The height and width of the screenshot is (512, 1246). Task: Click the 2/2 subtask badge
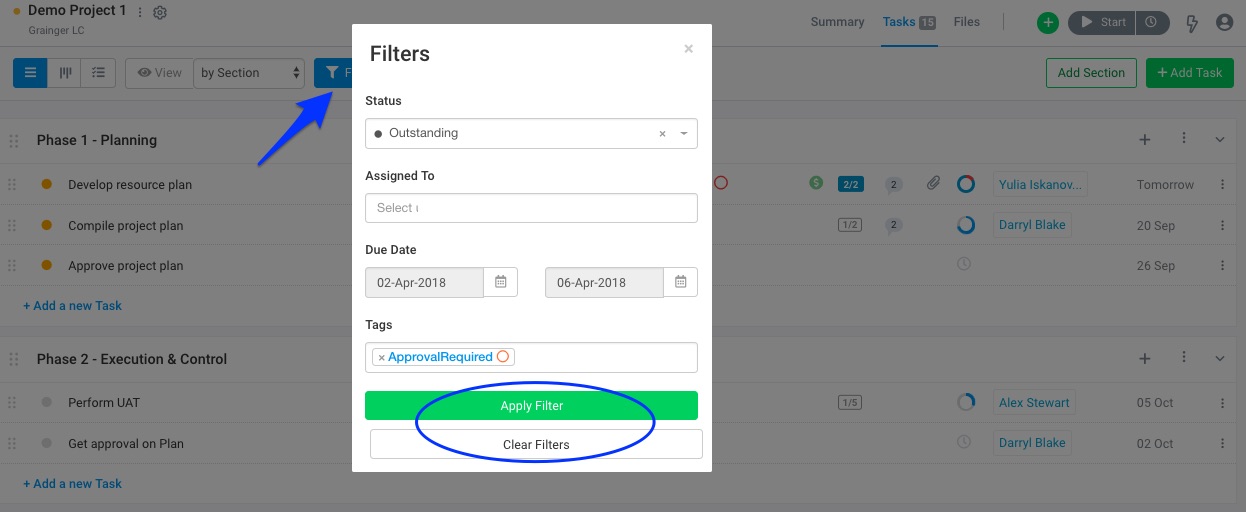pyautogui.click(x=851, y=184)
